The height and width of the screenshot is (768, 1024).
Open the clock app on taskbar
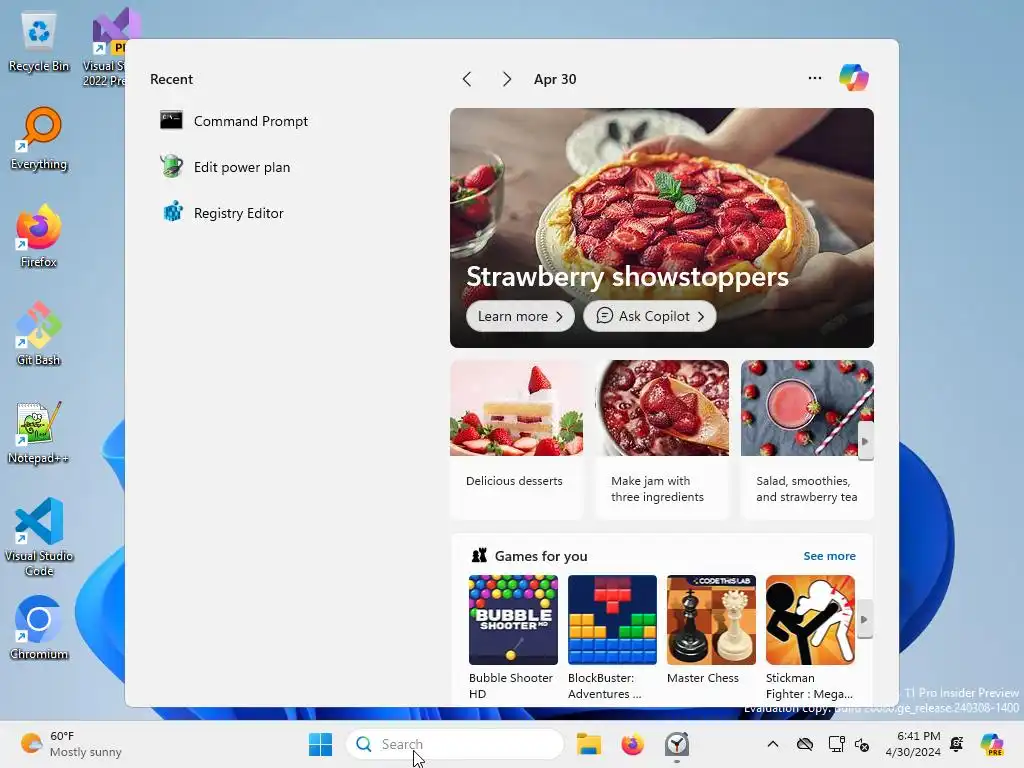(x=677, y=744)
